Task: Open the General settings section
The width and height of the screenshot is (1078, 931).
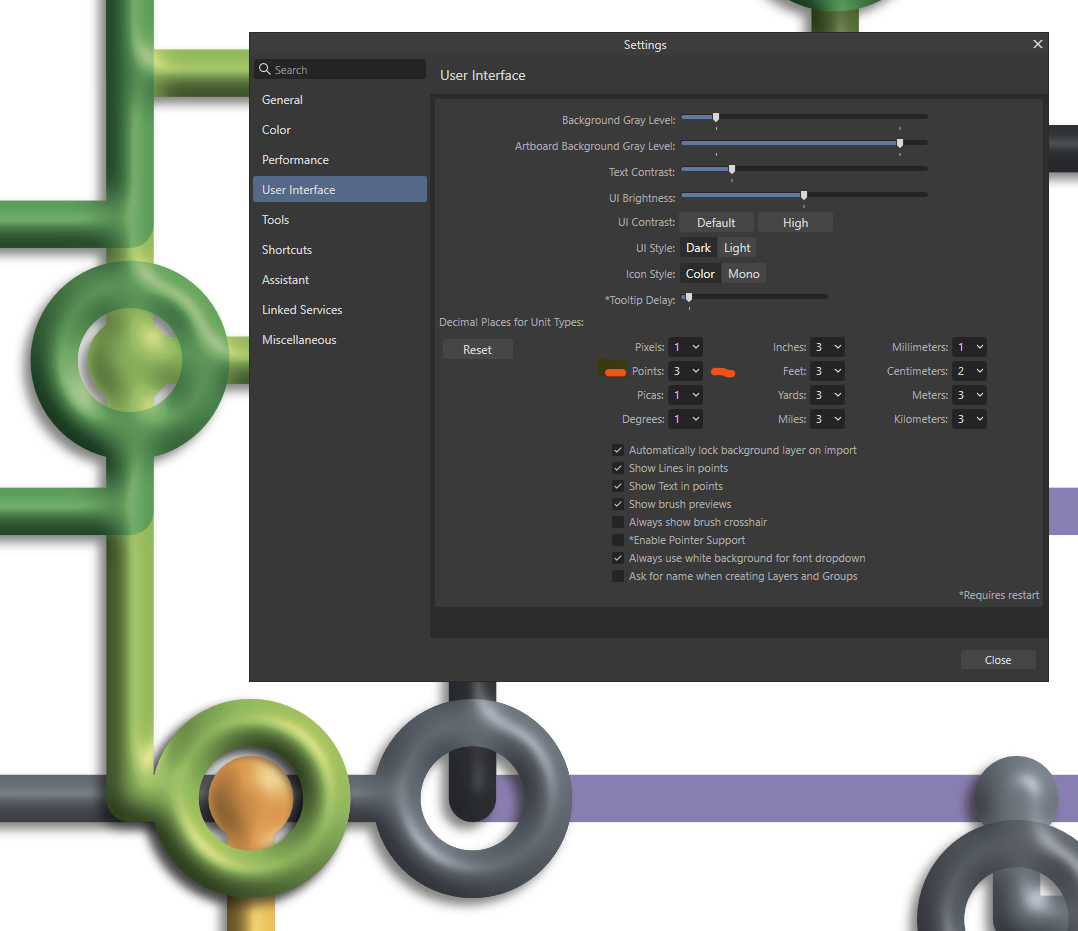Action: [x=340, y=100]
